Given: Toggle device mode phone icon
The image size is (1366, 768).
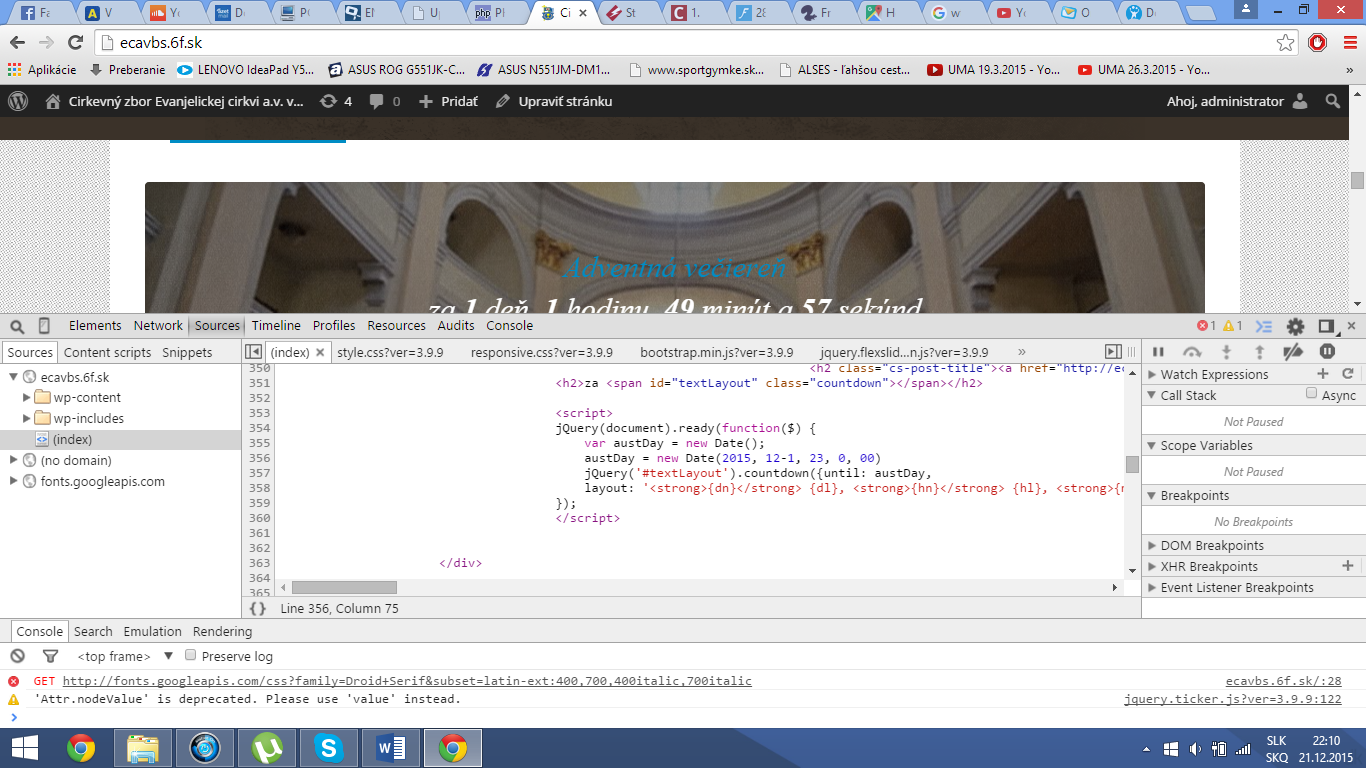Looking at the screenshot, I should pyautogui.click(x=44, y=326).
